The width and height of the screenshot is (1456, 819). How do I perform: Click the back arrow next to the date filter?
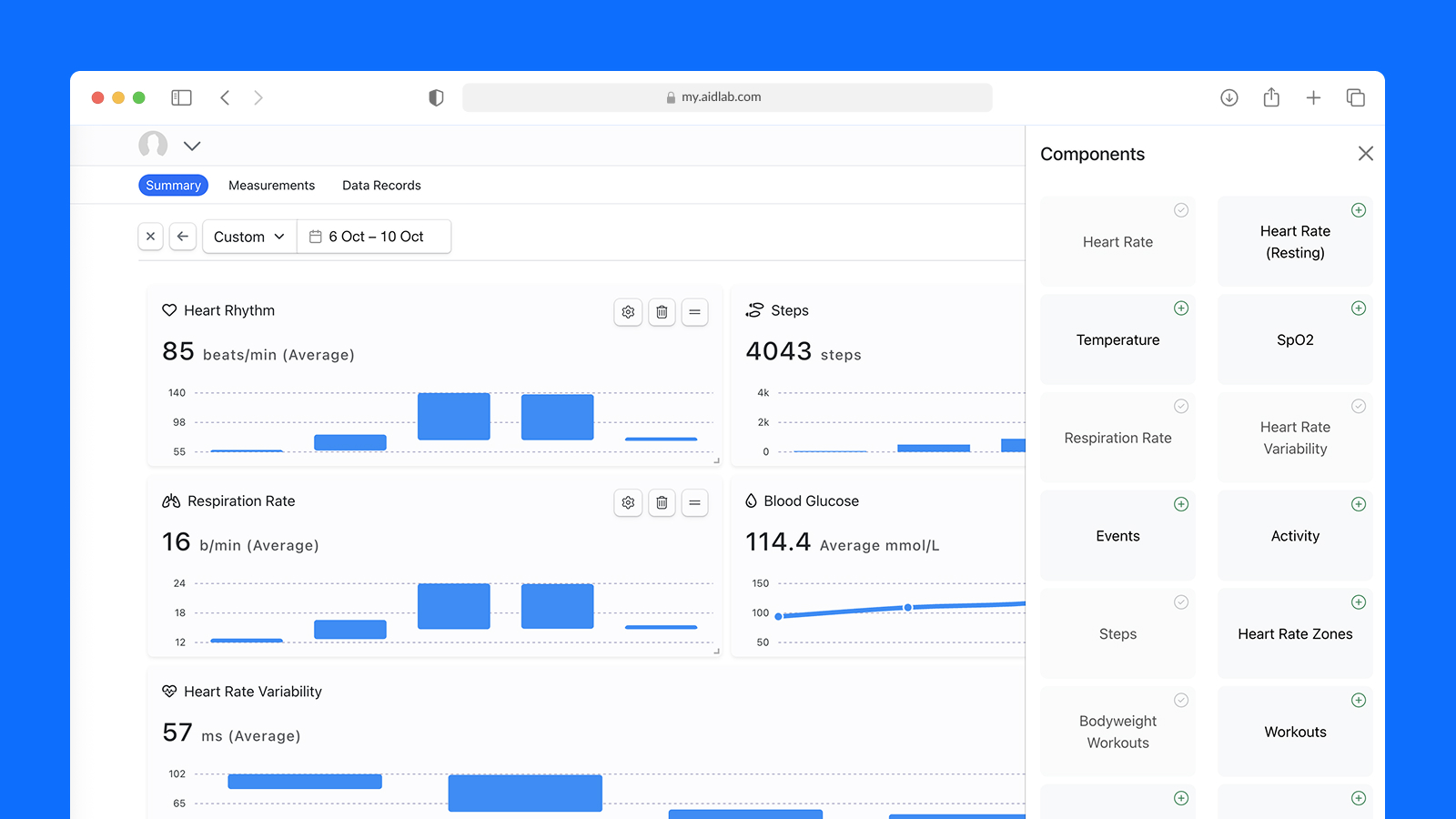tap(182, 236)
